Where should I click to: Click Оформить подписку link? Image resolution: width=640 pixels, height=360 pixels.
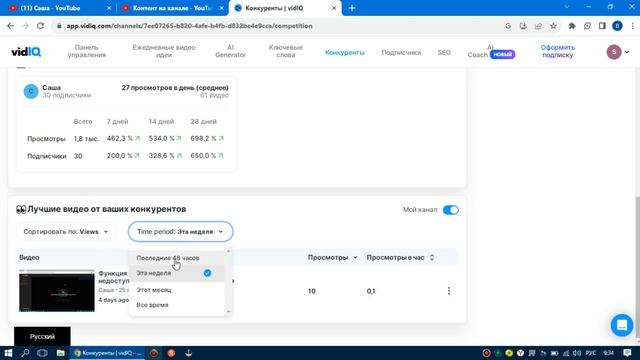tap(558, 51)
